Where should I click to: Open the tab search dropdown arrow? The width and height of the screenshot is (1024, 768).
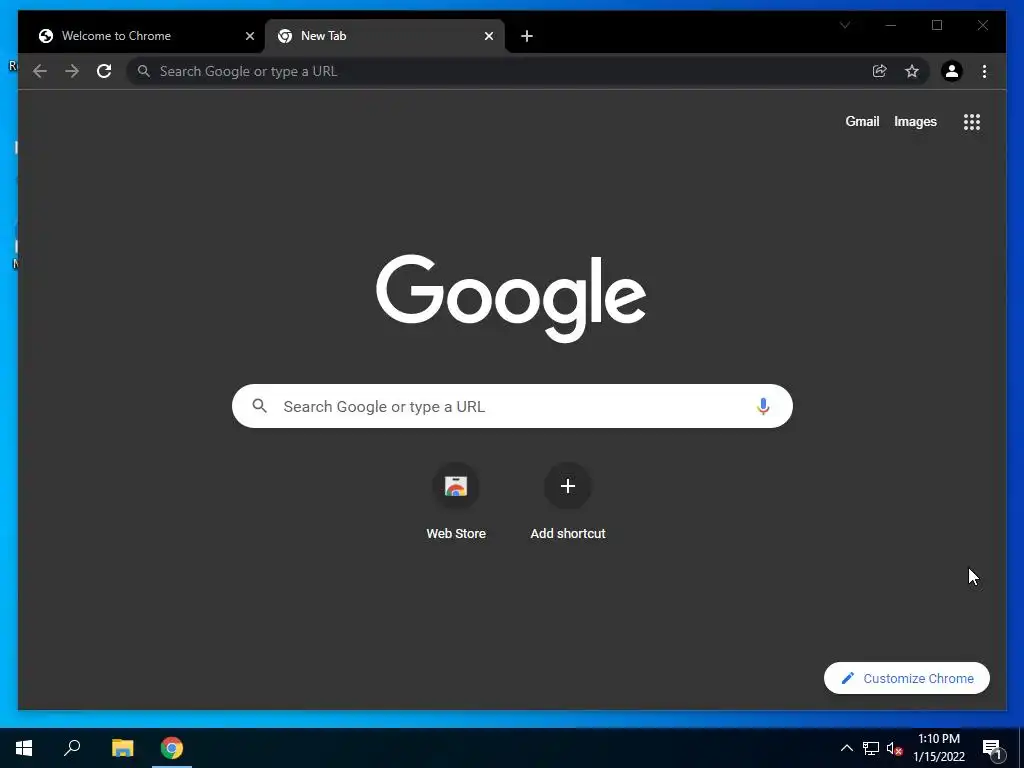pyautogui.click(x=844, y=25)
